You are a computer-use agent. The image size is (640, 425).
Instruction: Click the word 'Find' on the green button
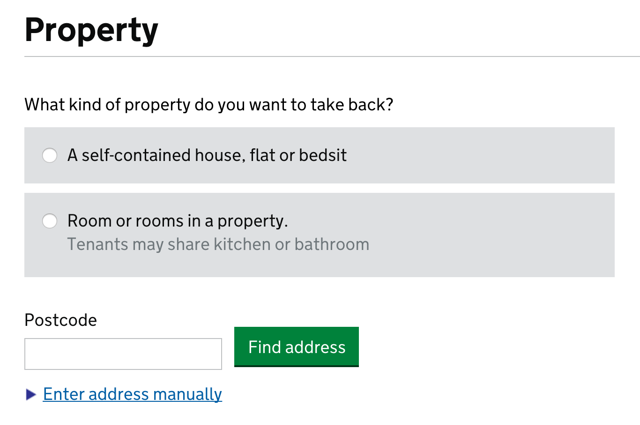(264, 347)
